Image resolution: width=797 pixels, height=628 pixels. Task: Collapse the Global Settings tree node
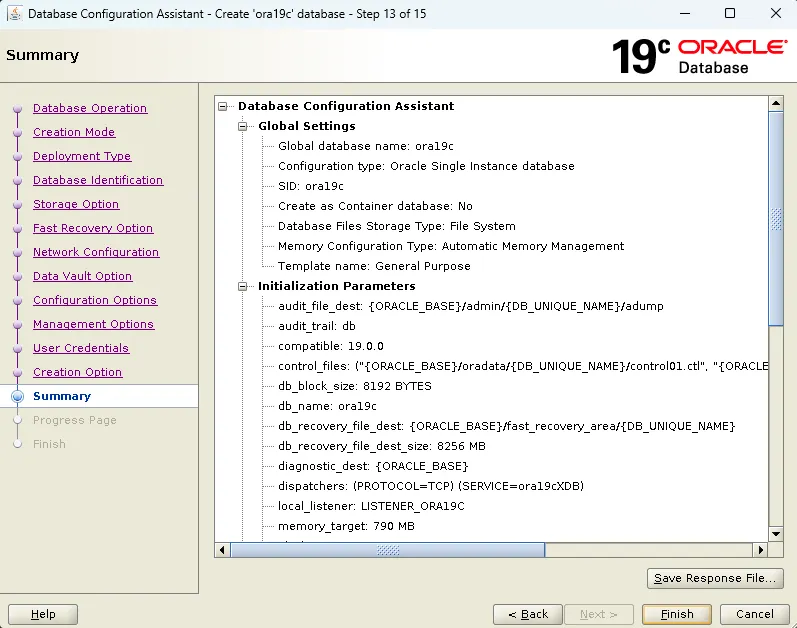tap(243, 126)
